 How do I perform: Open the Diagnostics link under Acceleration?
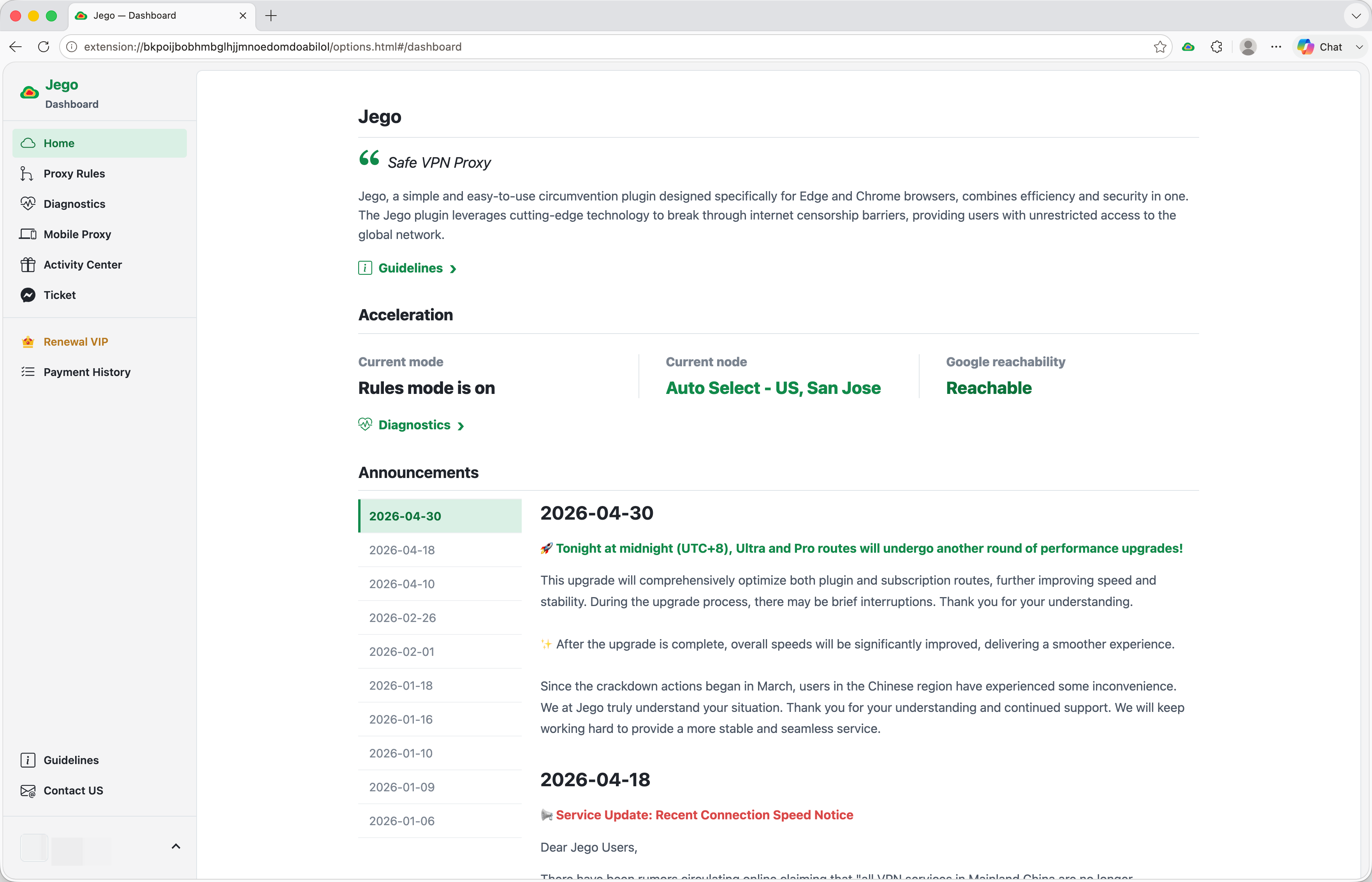tap(414, 425)
